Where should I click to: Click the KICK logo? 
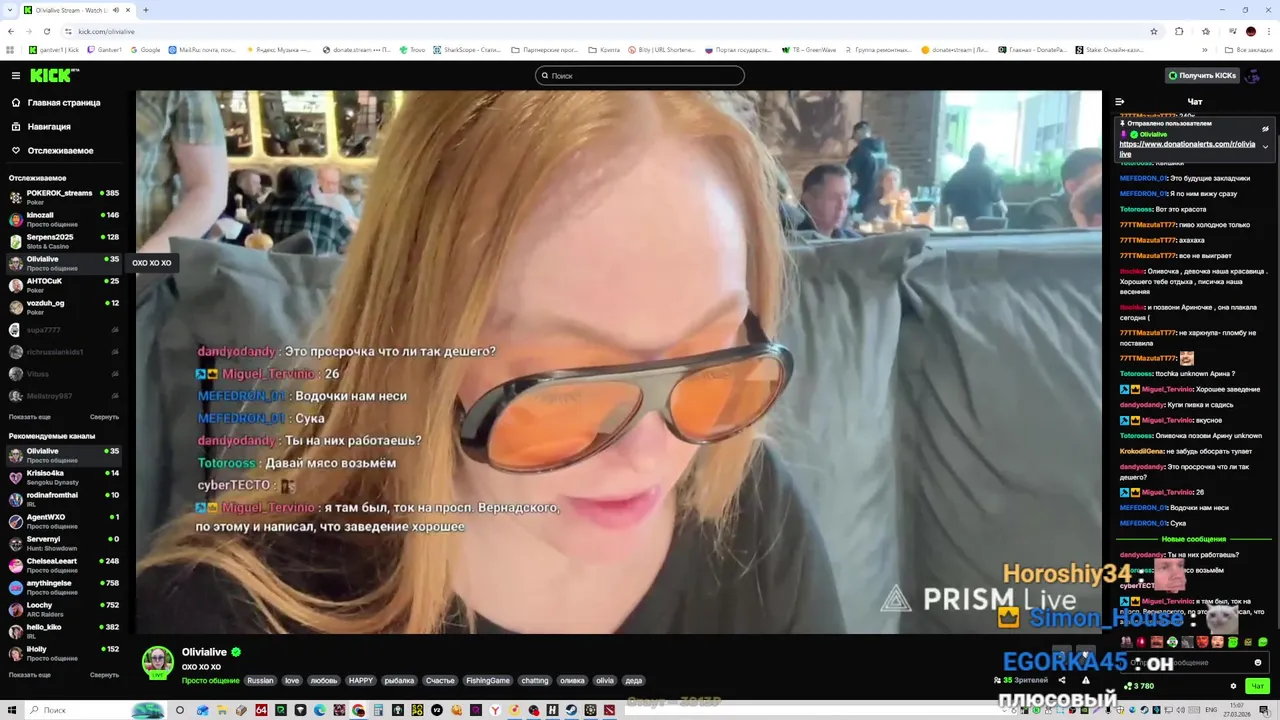54,75
